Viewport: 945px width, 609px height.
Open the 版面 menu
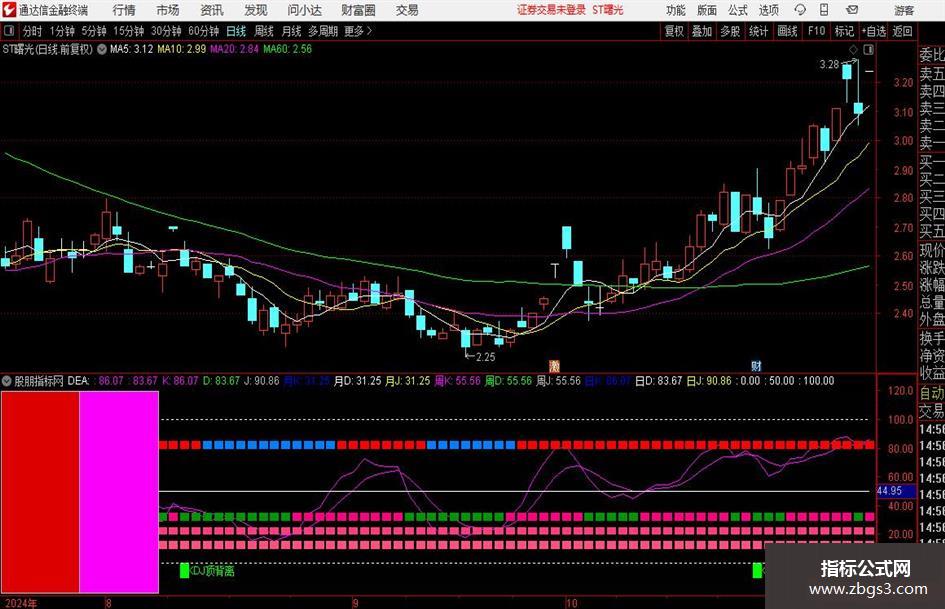point(706,10)
